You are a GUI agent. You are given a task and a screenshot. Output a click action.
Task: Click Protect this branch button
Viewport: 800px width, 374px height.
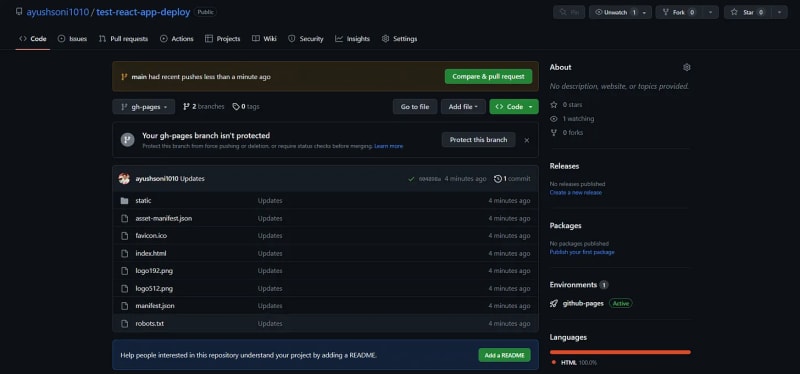click(479, 140)
